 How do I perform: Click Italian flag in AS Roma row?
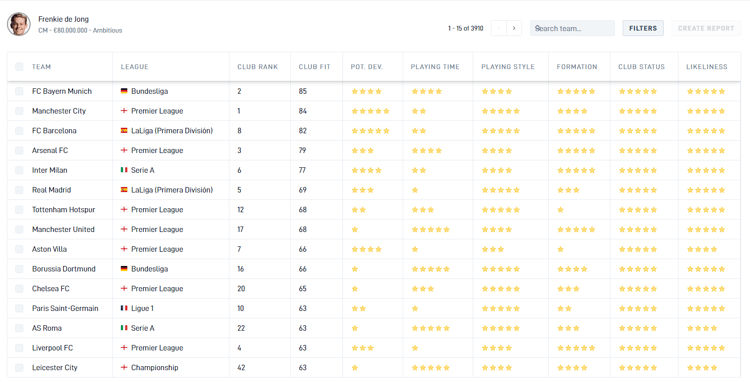124,328
